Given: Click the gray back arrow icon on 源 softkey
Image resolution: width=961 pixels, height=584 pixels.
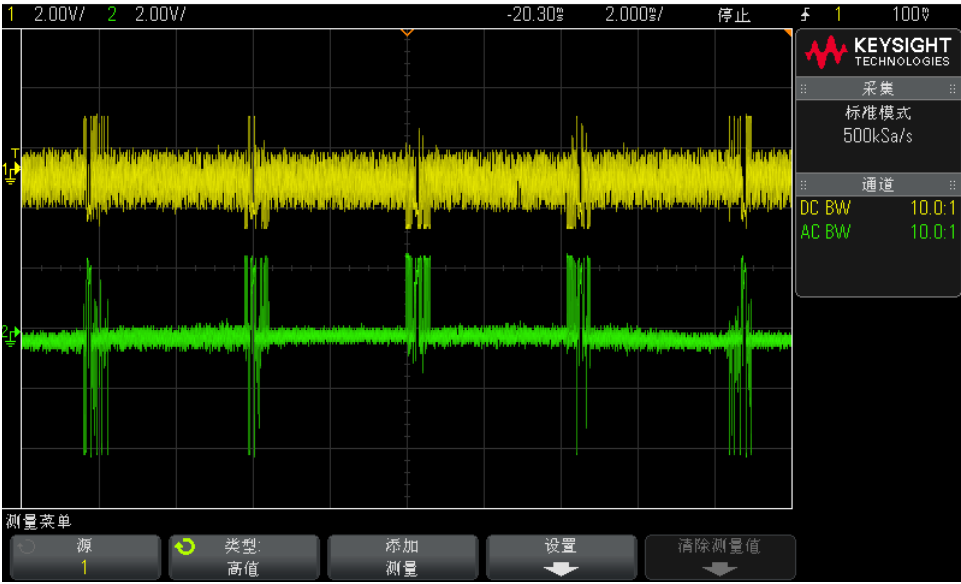Looking at the screenshot, I should point(26,546).
